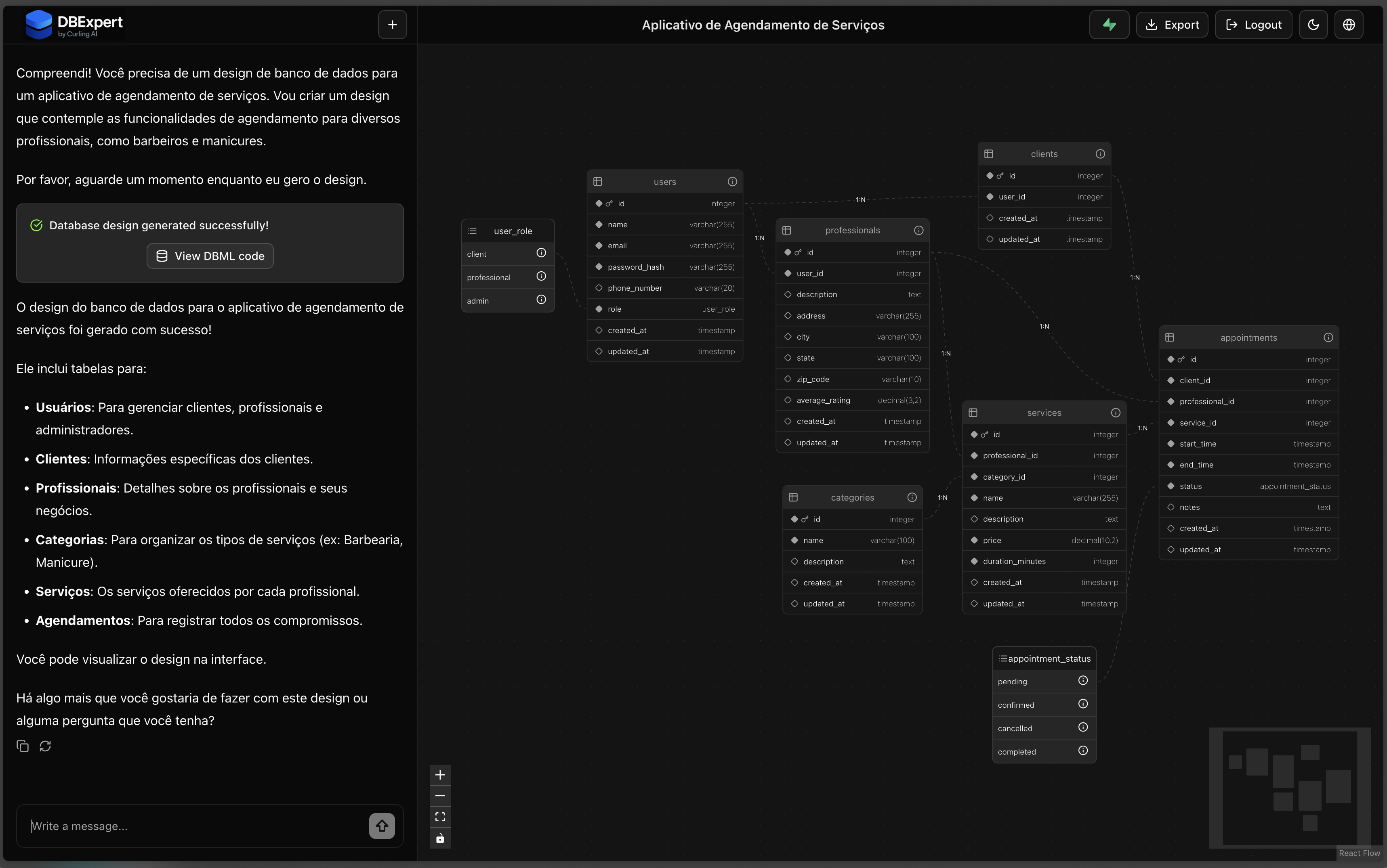
Task: Select the duration_minutes column in services
Action: 1044,562
